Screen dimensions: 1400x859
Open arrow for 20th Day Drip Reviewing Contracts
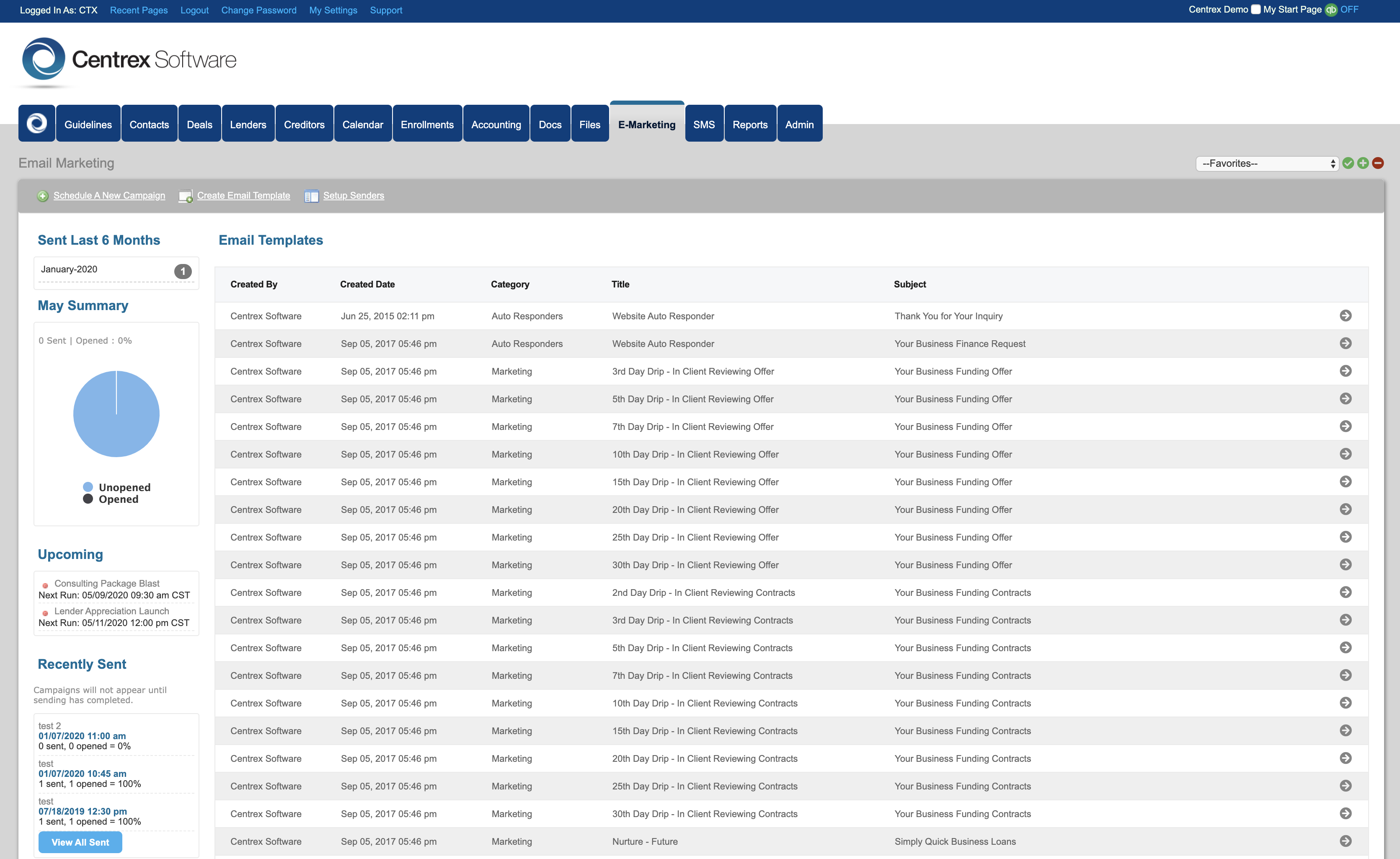tap(1346, 758)
